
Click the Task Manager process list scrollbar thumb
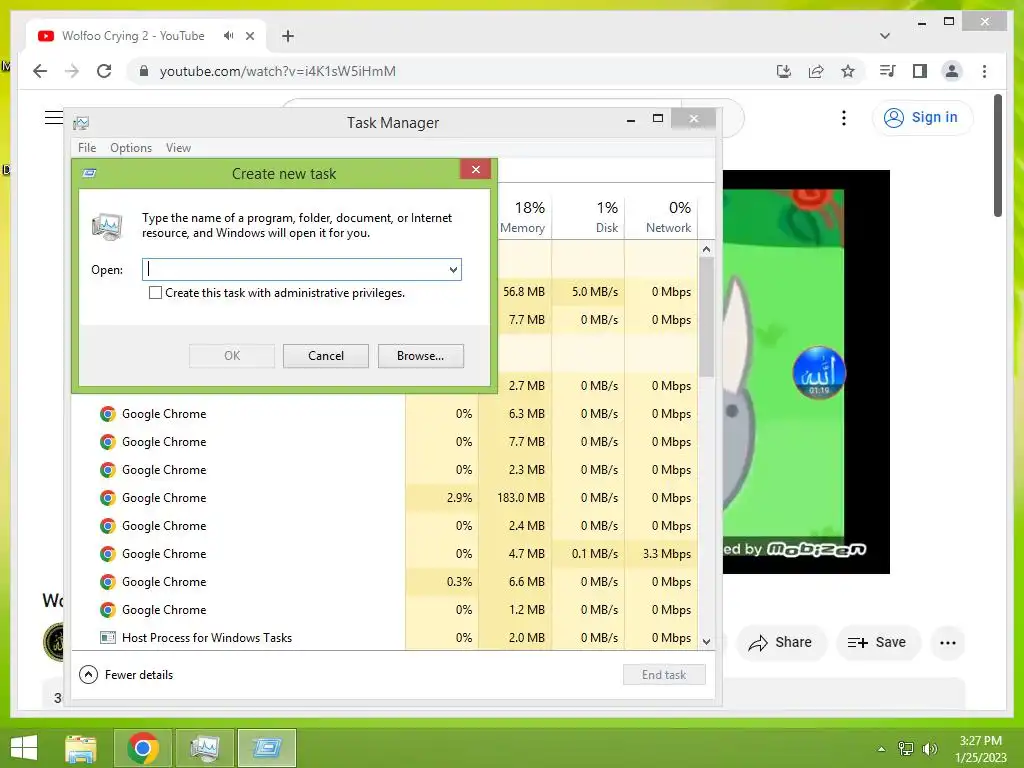tap(706, 317)
